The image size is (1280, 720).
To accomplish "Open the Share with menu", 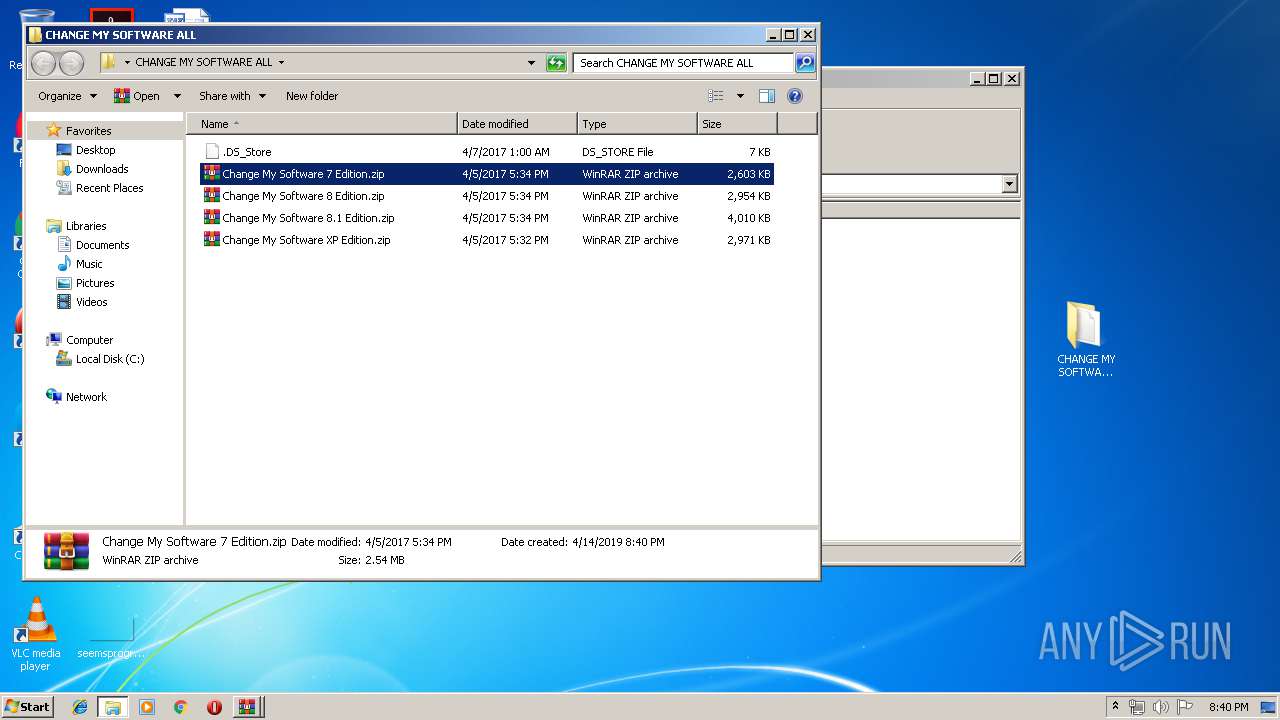I will pyautogui.click(x=232, y=96).
